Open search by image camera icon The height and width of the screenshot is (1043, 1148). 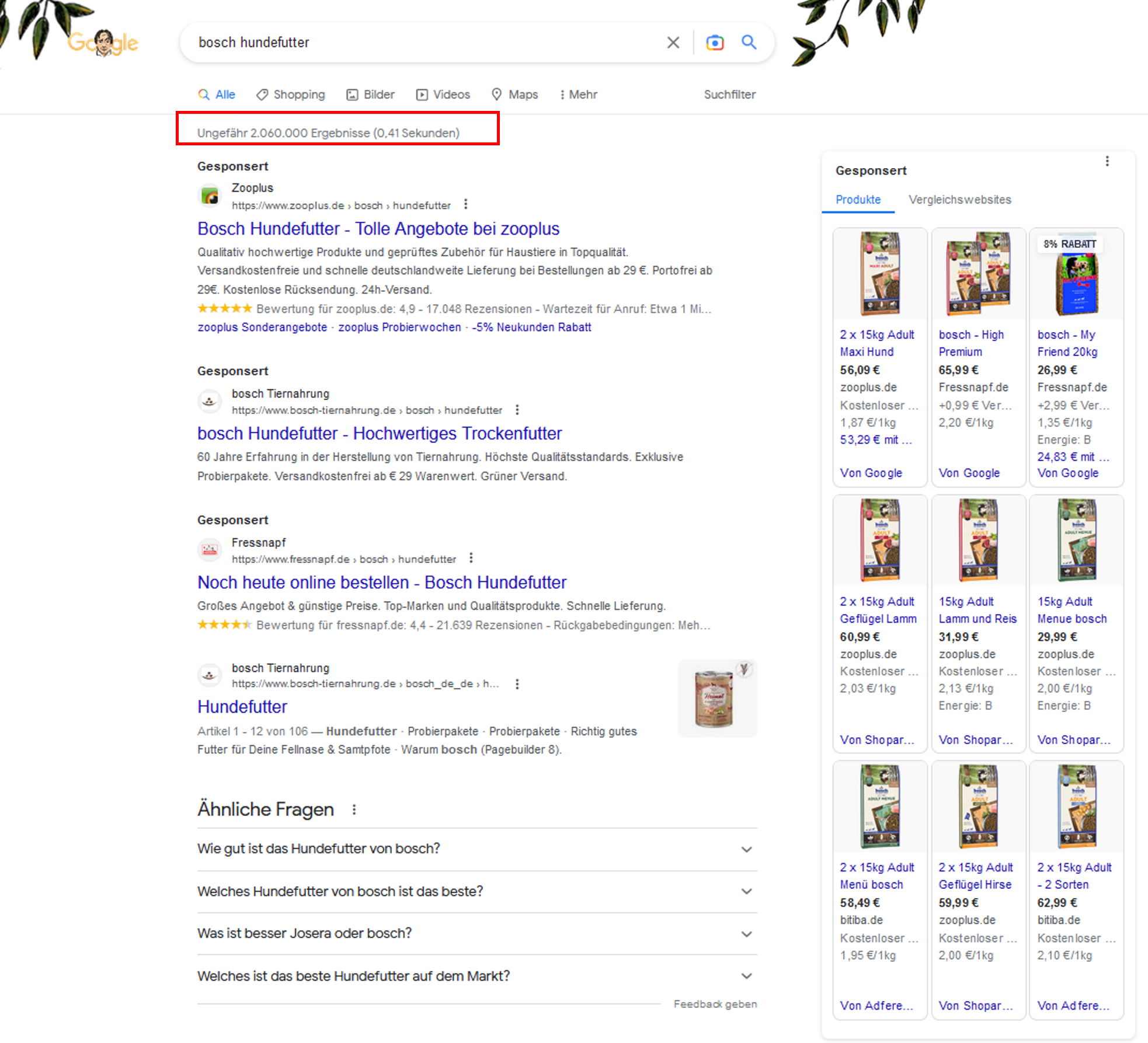715,42
